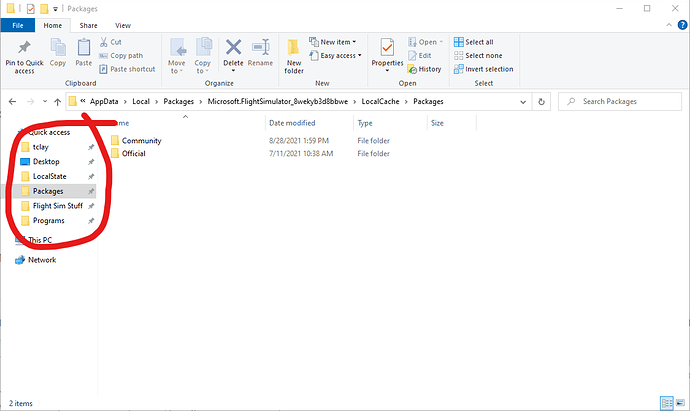Switch to large thumbnails view in status bar

[x=679, y=403]
